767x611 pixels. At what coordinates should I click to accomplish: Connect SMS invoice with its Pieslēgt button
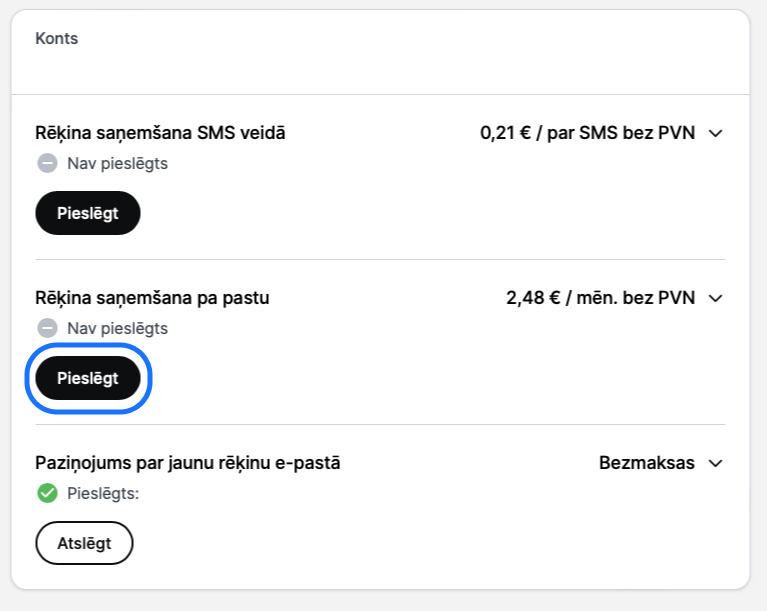tap(88, 213)
